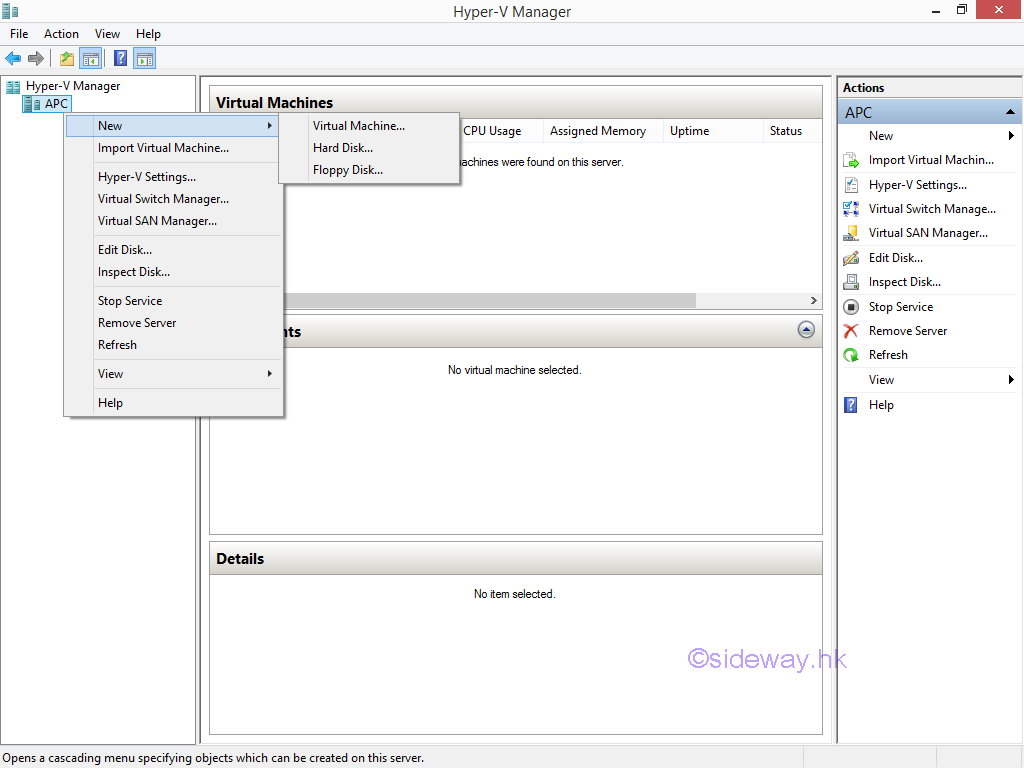Open the Action menu in menu bar

point(61,34)
